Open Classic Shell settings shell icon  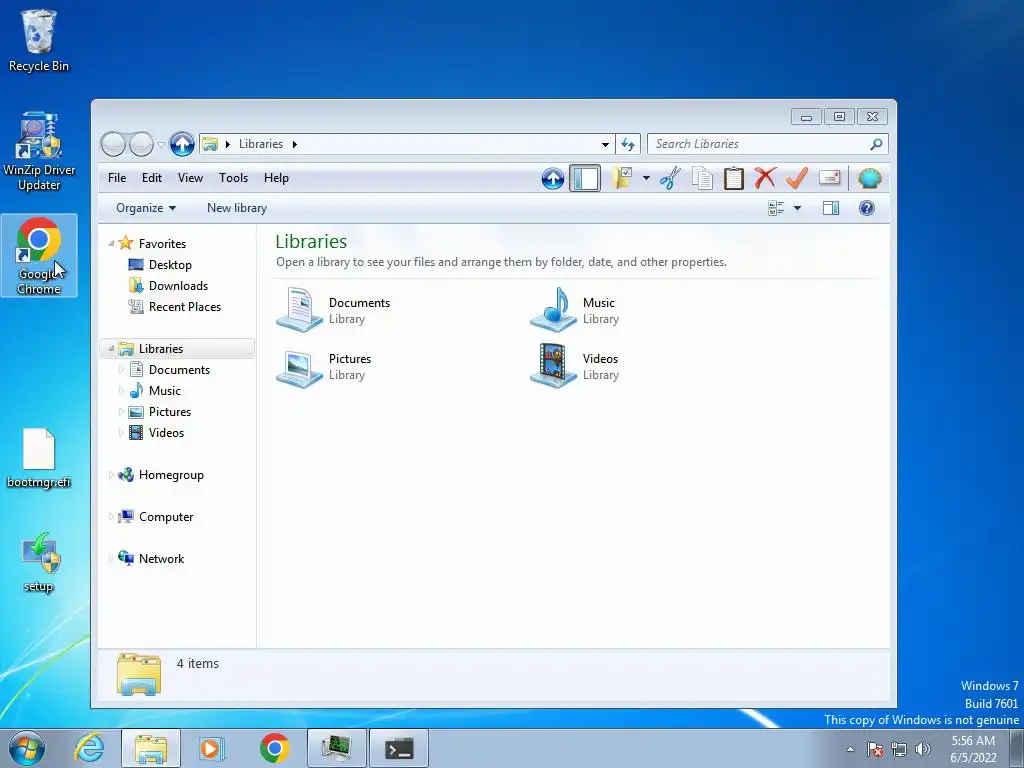[x=869, y=178]
